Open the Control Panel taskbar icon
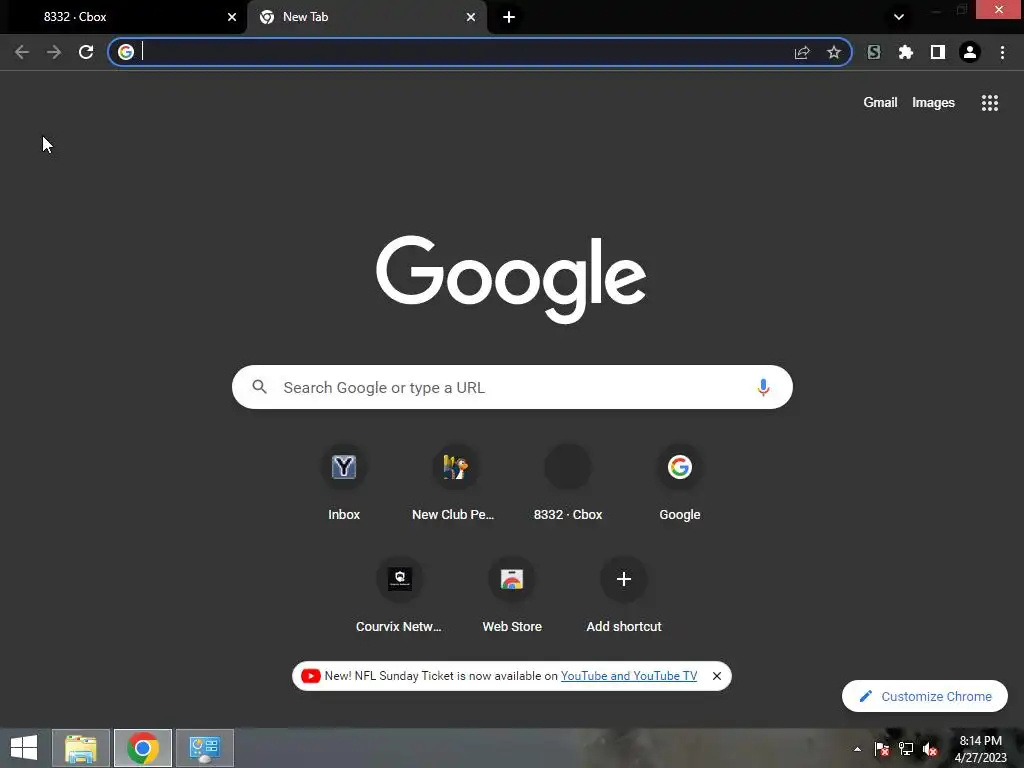 pos(204,748)
